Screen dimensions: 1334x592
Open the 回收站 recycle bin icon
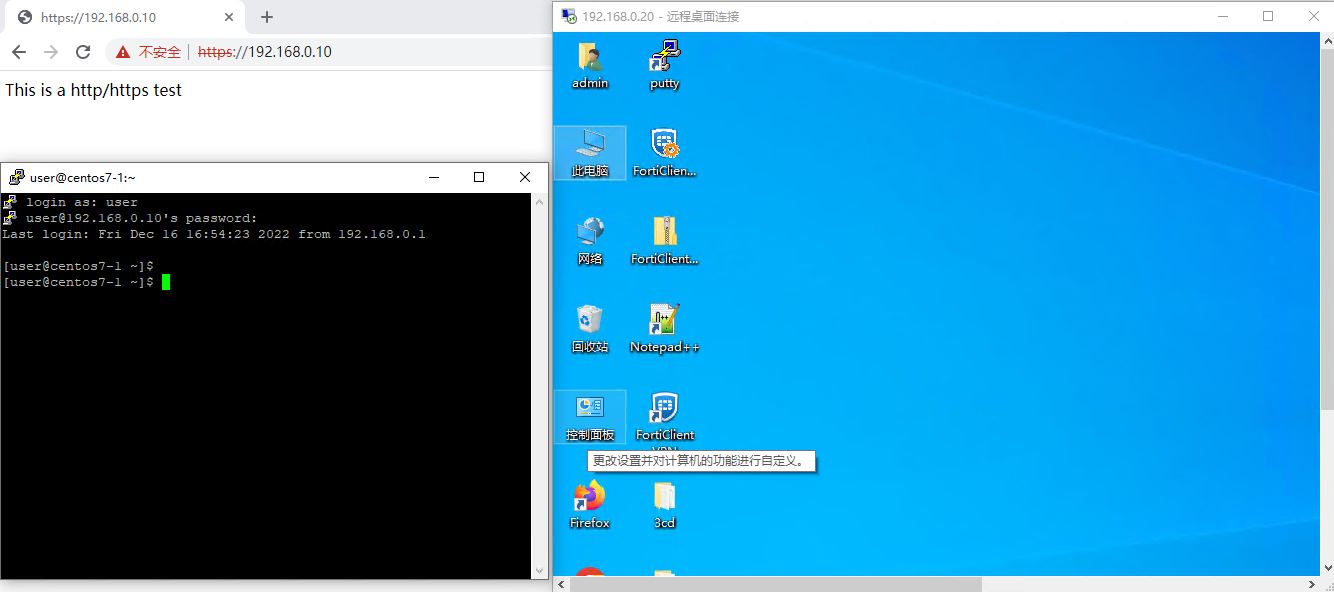coord(590,322)
